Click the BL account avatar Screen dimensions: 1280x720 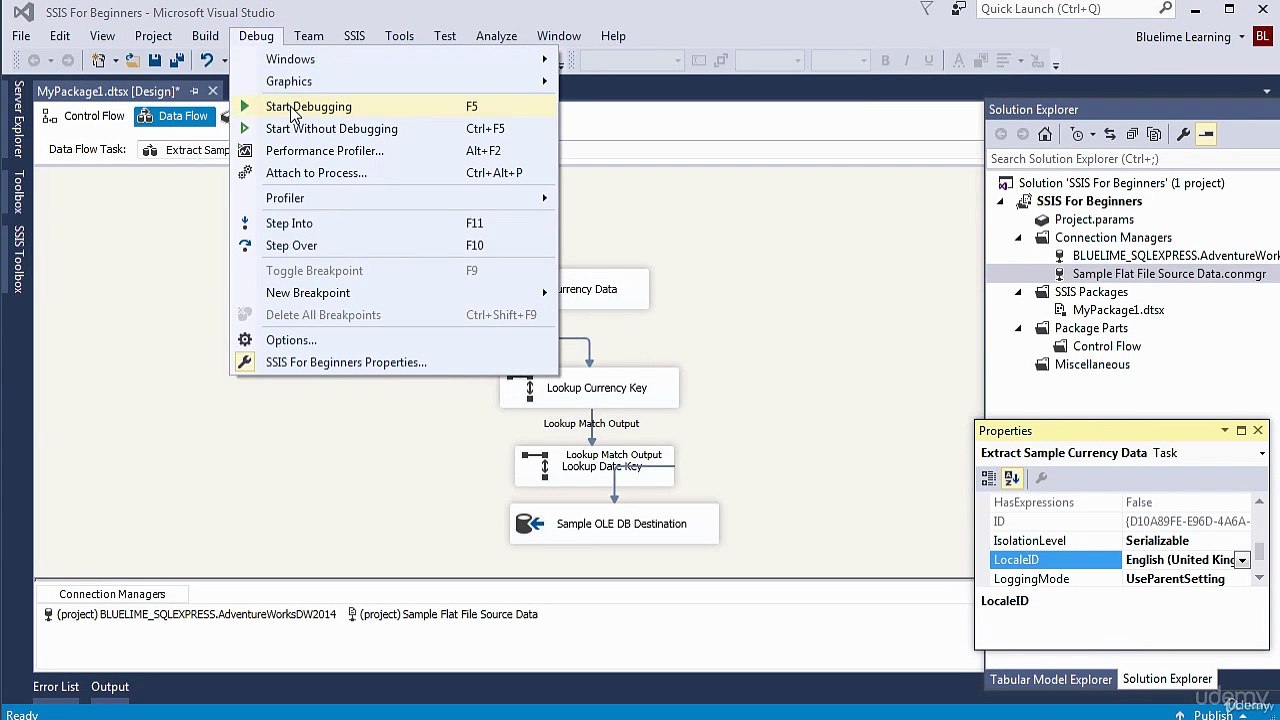(x=1264, y=37)
